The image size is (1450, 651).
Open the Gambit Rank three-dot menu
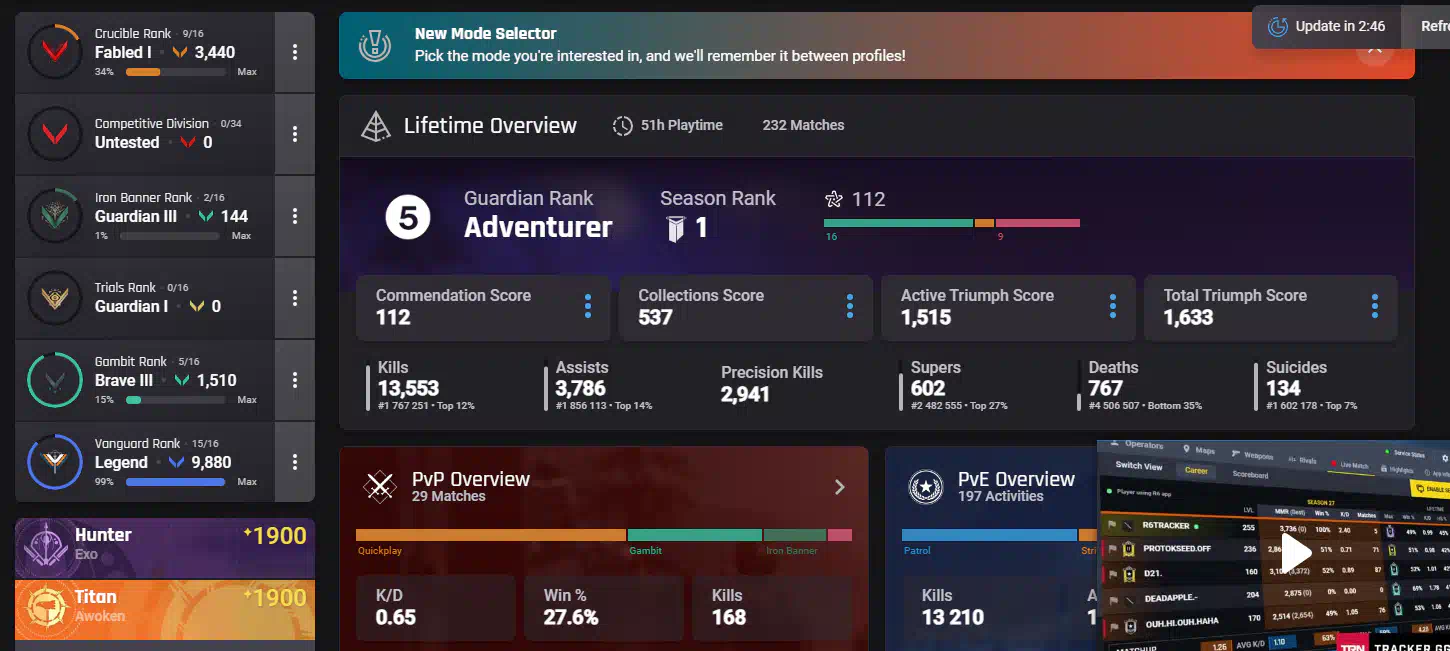(295, 380)
